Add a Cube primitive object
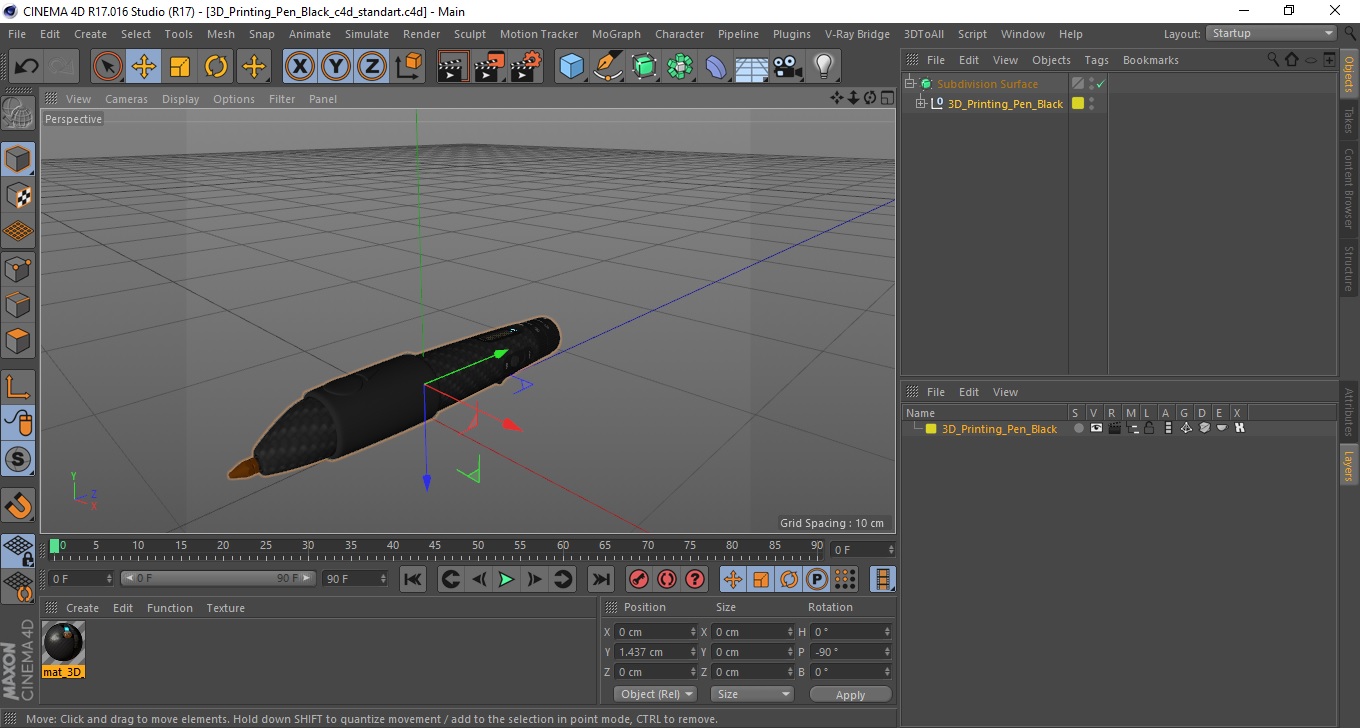1360x728 pixels. [571, 67]
